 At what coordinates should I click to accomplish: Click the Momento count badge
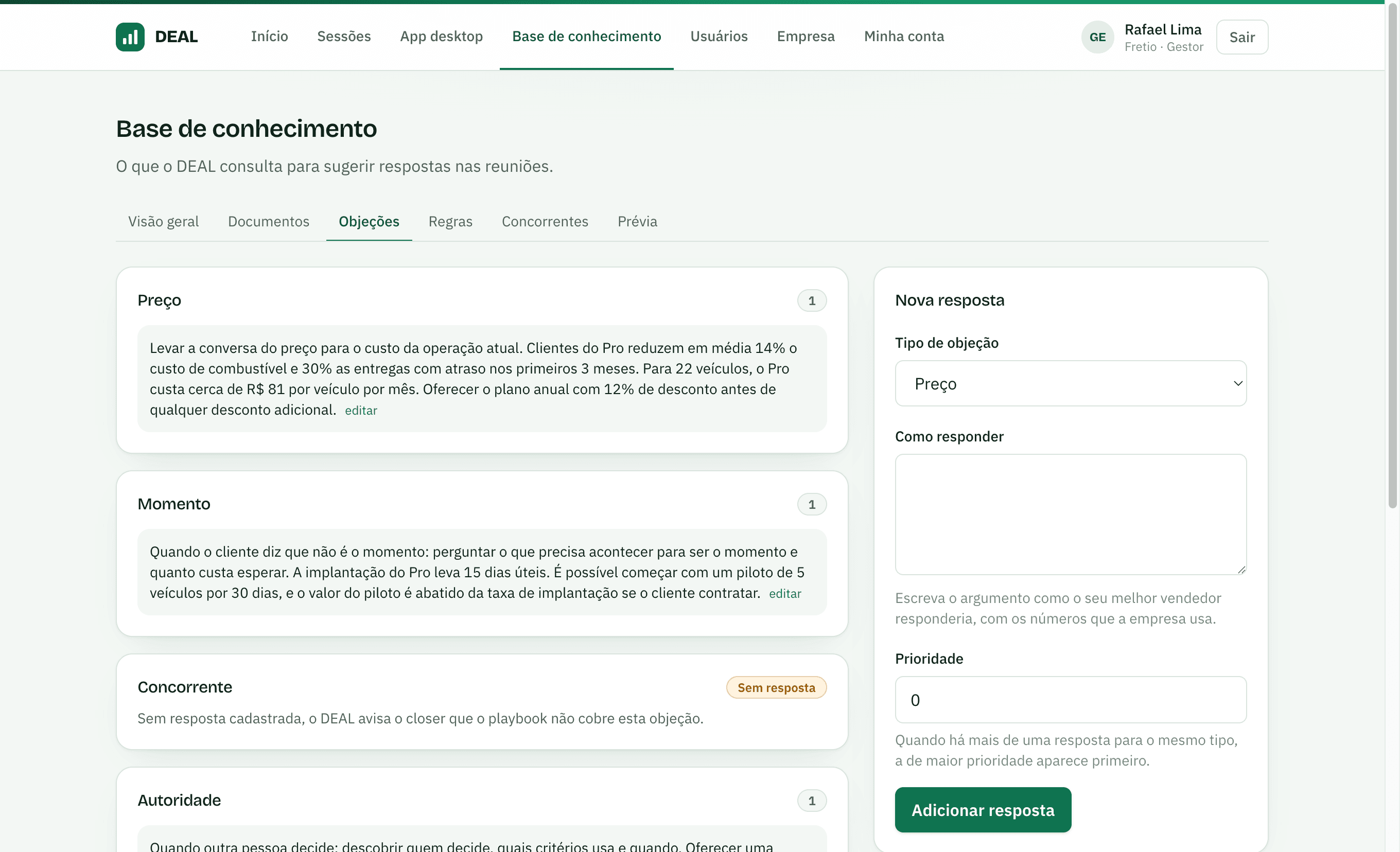pos(812,504)
